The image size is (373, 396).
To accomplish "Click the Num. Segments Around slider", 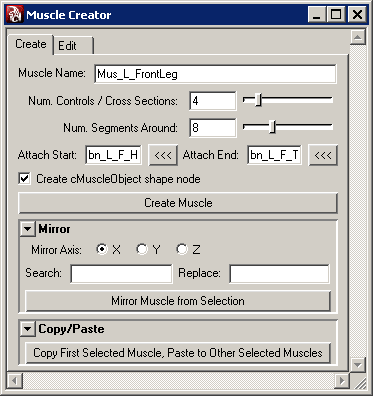I will [x=288, y=127].
